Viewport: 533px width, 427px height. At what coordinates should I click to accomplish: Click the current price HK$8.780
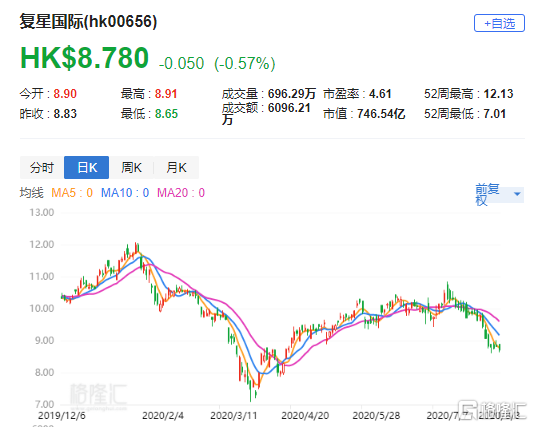pos(84,57)
